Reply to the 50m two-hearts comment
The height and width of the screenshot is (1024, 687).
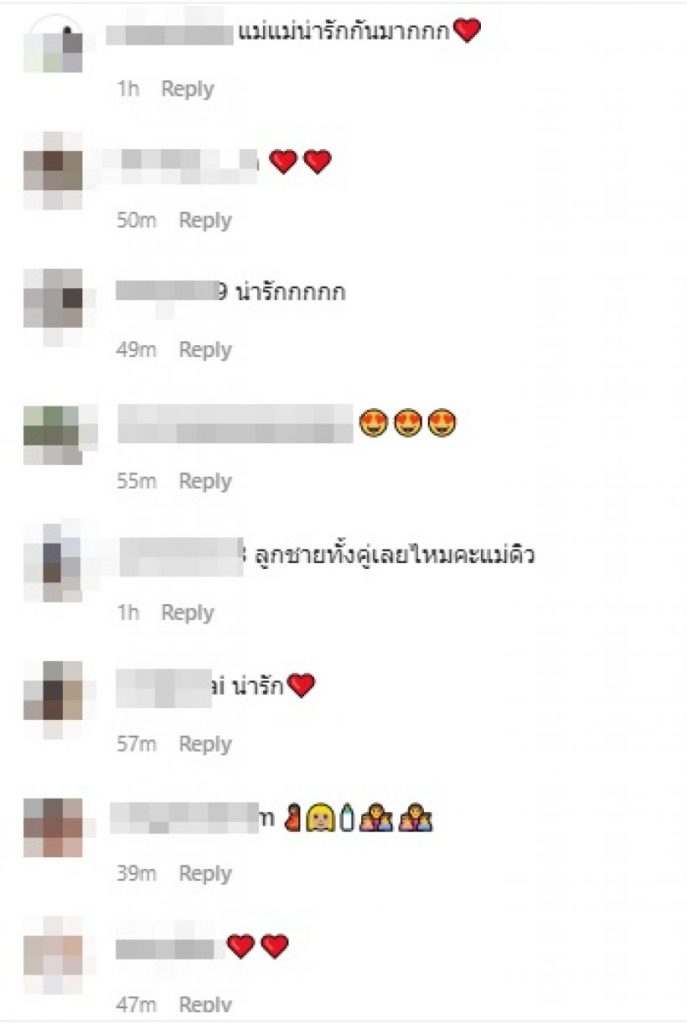(205, 220)
